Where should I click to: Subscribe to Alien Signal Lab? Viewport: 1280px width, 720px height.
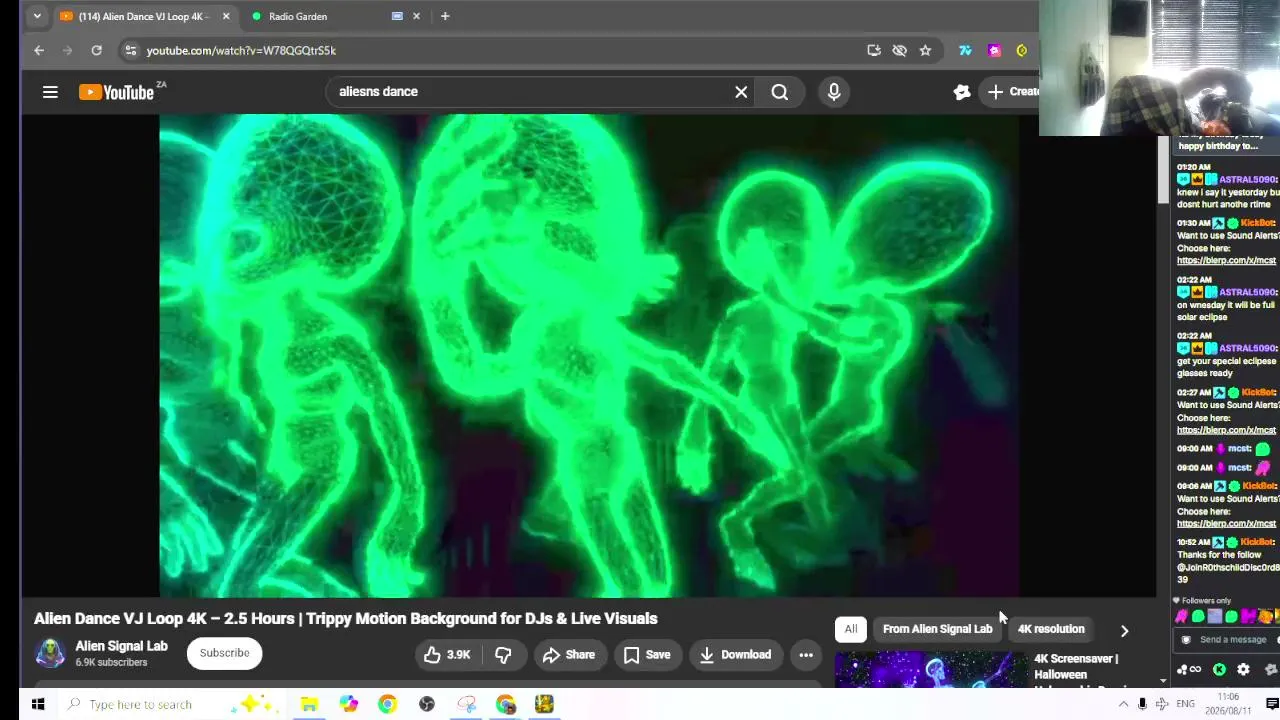(224, 653)
